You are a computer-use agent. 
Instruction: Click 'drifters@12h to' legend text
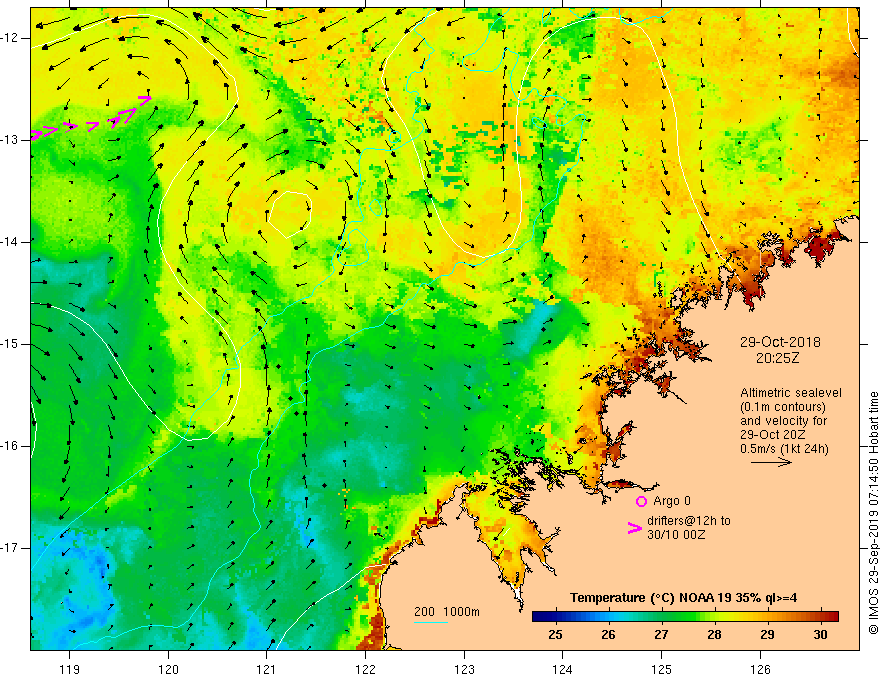pos(689,521)
